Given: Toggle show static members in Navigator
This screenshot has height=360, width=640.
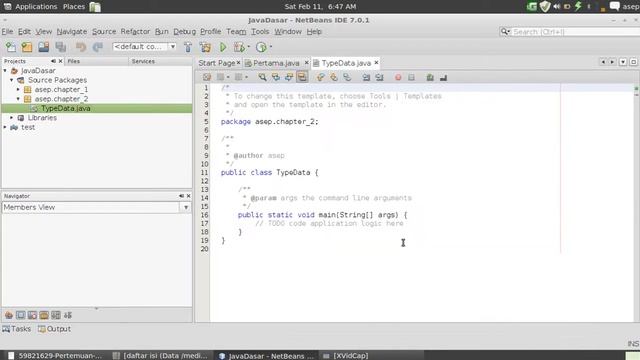Looking at the screenshot, I should 32,315.
